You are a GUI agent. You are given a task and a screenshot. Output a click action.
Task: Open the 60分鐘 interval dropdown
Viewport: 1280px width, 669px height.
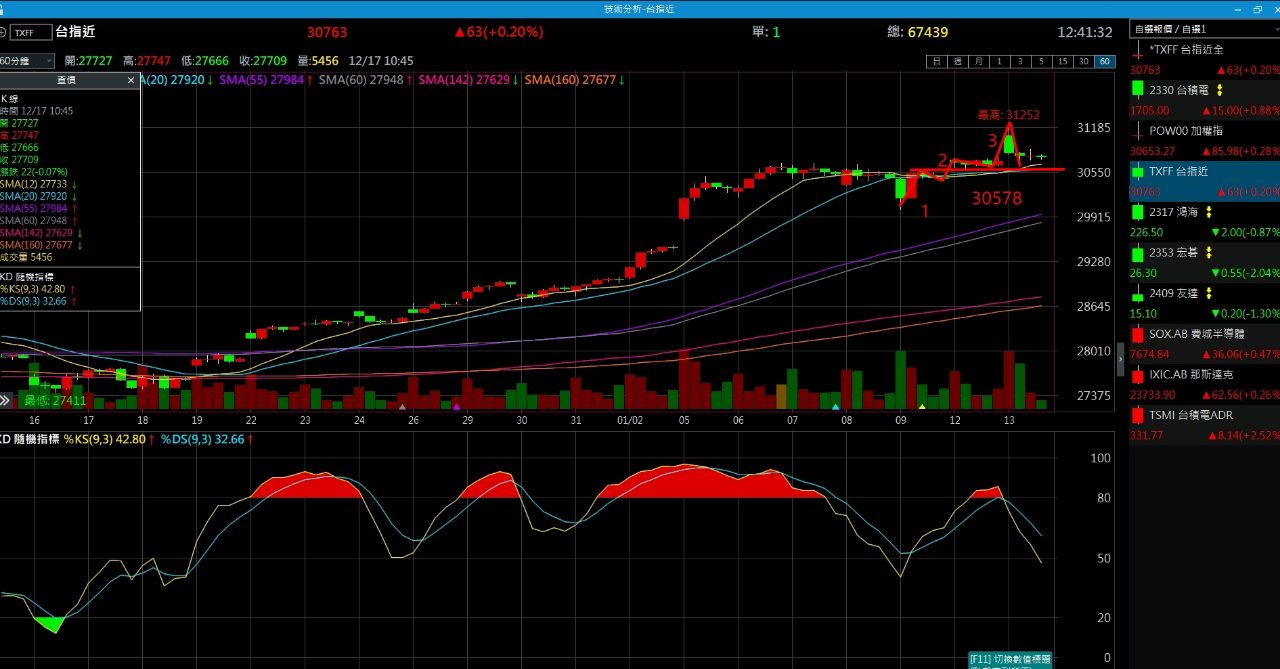pyautogui.click(x=26, y=61)
